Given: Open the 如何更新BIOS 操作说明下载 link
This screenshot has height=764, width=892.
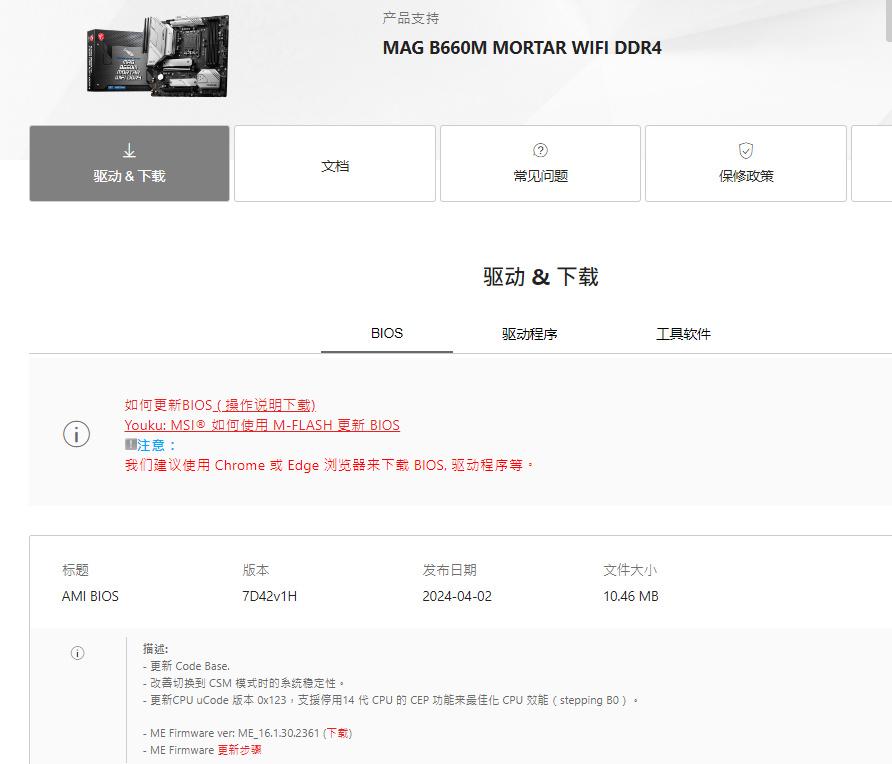Looking at the screenshot, I should click(x=219, y=404).
